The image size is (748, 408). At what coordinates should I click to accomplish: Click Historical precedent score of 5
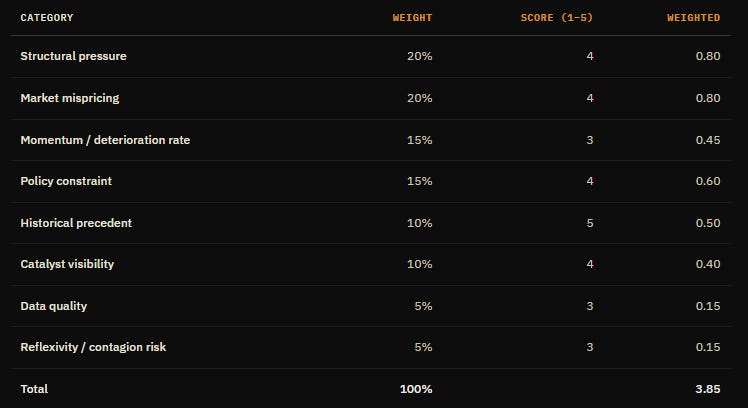pos(590,223)
